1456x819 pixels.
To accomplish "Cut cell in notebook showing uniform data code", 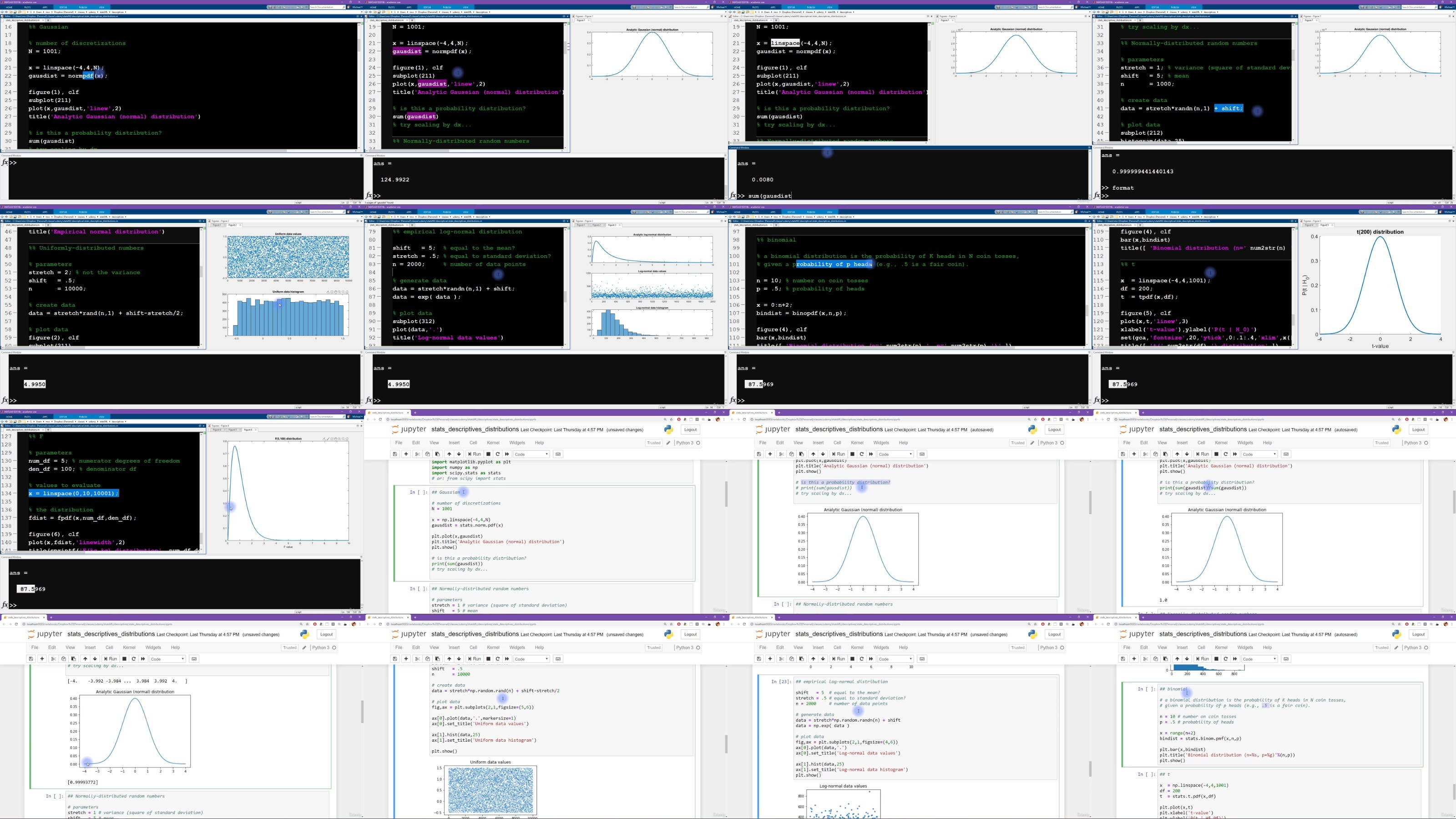I will [417, 658].
